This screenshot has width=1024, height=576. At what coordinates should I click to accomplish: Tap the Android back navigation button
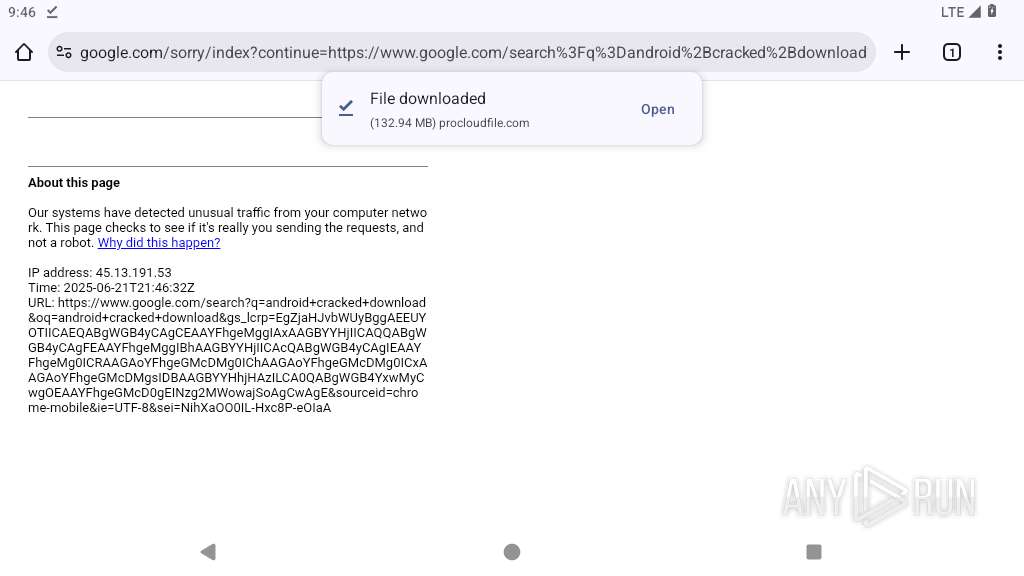point(208,552)
